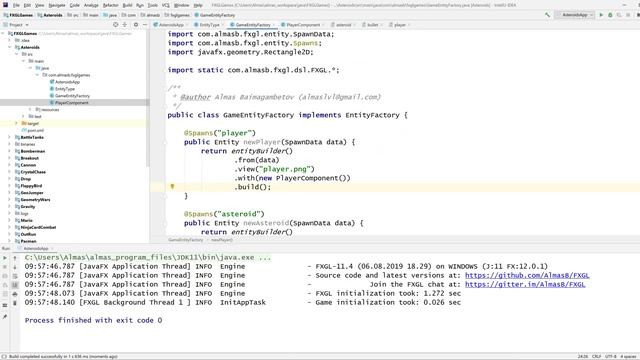Open the Refactor menu
The image size is (640, 360).
click(110, 5)
